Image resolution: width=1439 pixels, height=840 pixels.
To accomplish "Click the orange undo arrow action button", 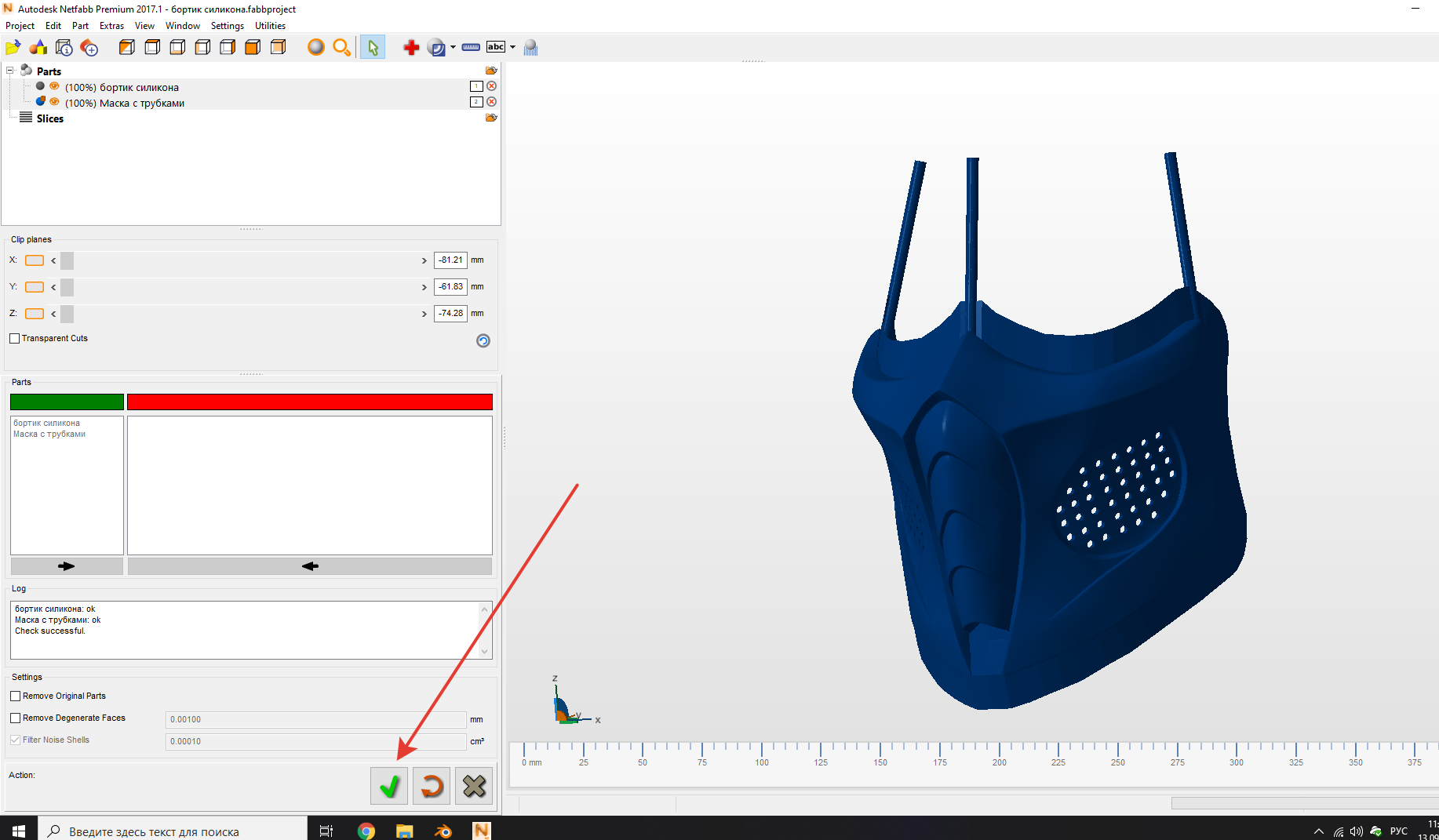I will (432, 786).
